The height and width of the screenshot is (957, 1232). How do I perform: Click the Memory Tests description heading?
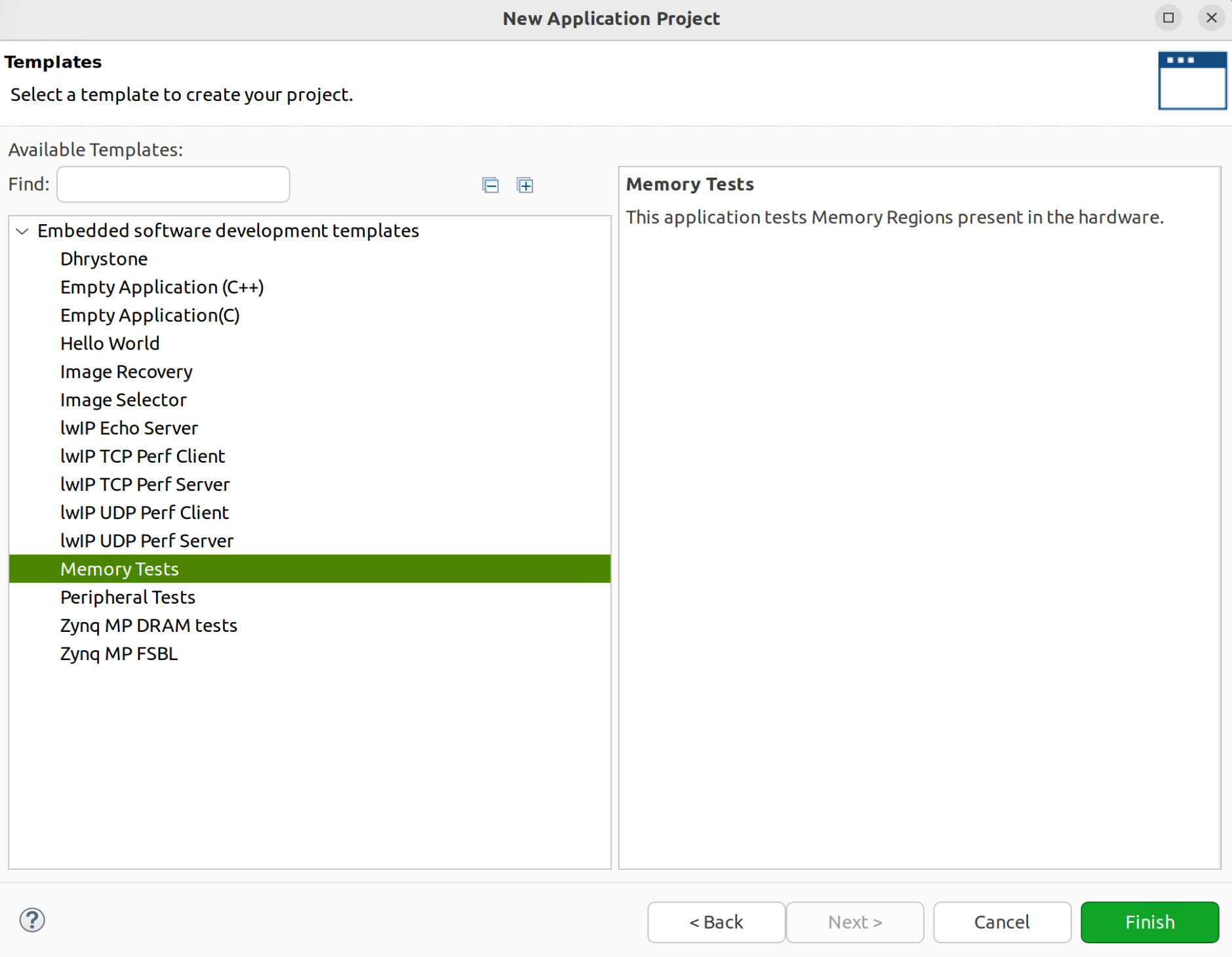pos(690,184)
